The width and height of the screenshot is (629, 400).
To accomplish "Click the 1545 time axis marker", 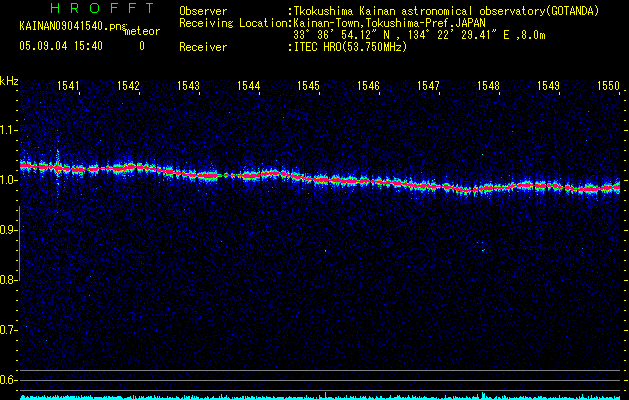I will coord(308,85).
